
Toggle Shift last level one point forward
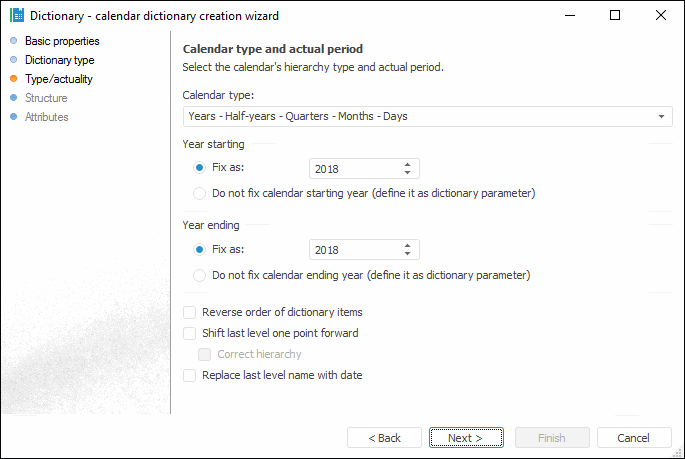[x=190, y=333]
